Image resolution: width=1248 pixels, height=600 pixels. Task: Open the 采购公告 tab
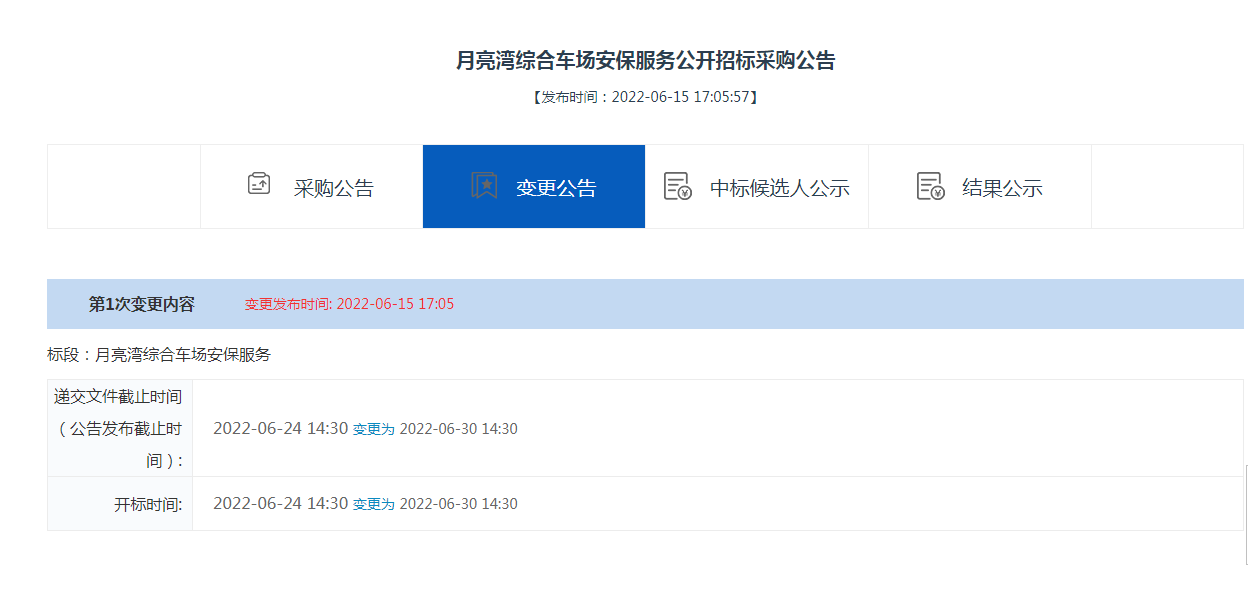[x=311, y=186]
